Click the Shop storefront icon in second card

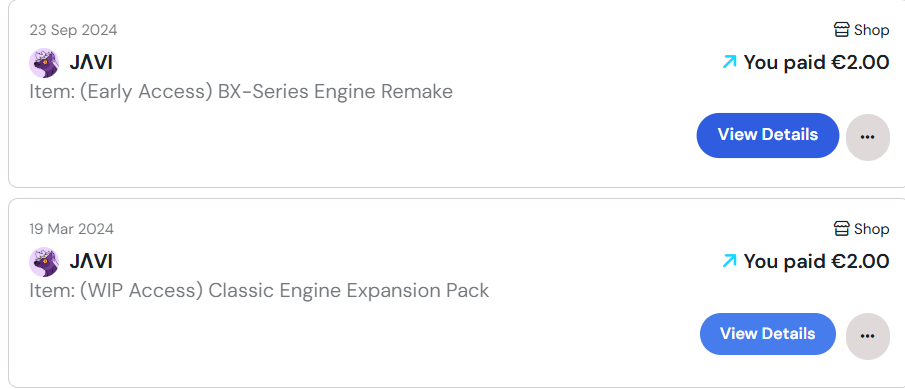point(842,229)
